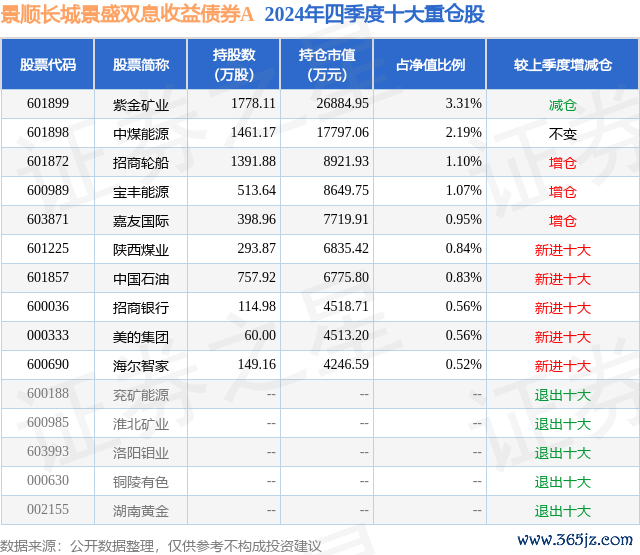The image size is (640, 555).
Task: Select stock name 嘉友国际
Action: [141, 221]
